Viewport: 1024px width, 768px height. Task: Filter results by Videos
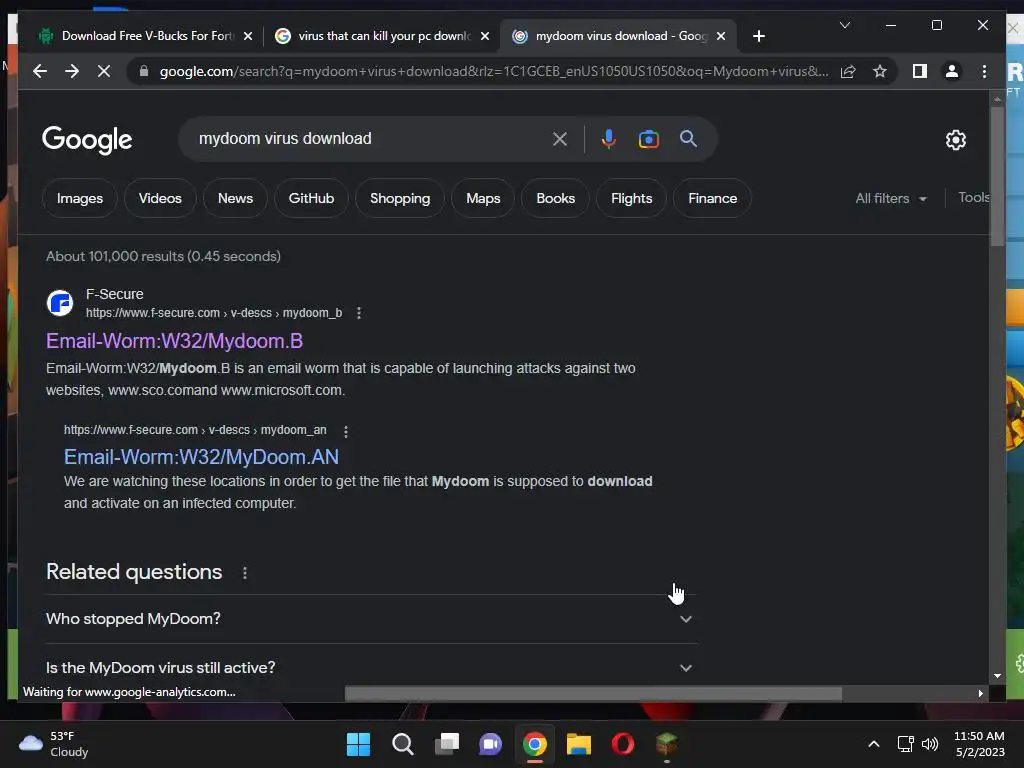click(x=160, y=198)
